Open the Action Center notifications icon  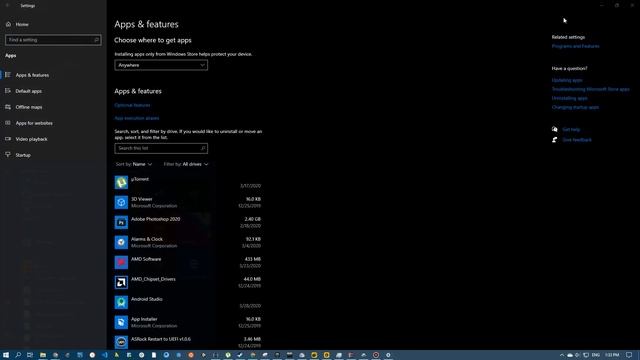tap(629, 355)
